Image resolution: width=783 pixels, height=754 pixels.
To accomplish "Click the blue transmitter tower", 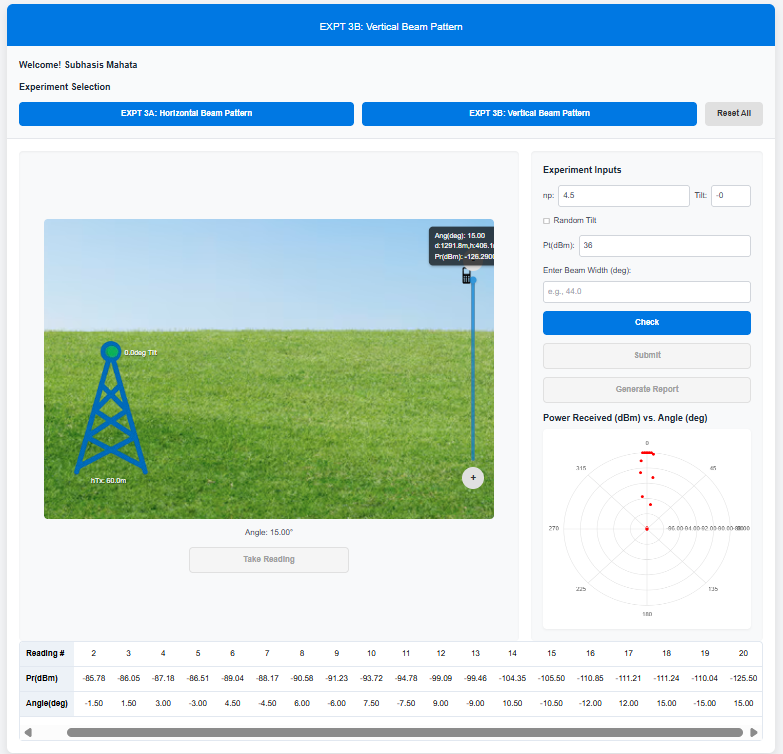I will pos(110,420).
